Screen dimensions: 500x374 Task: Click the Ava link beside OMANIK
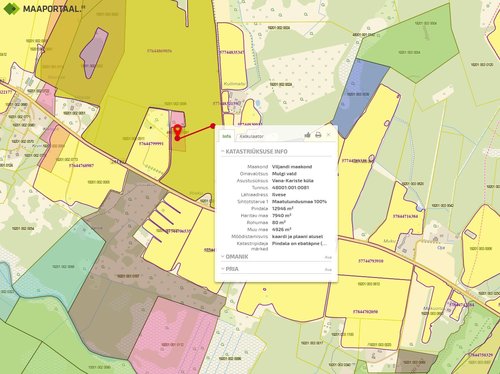tap(328, 257)
